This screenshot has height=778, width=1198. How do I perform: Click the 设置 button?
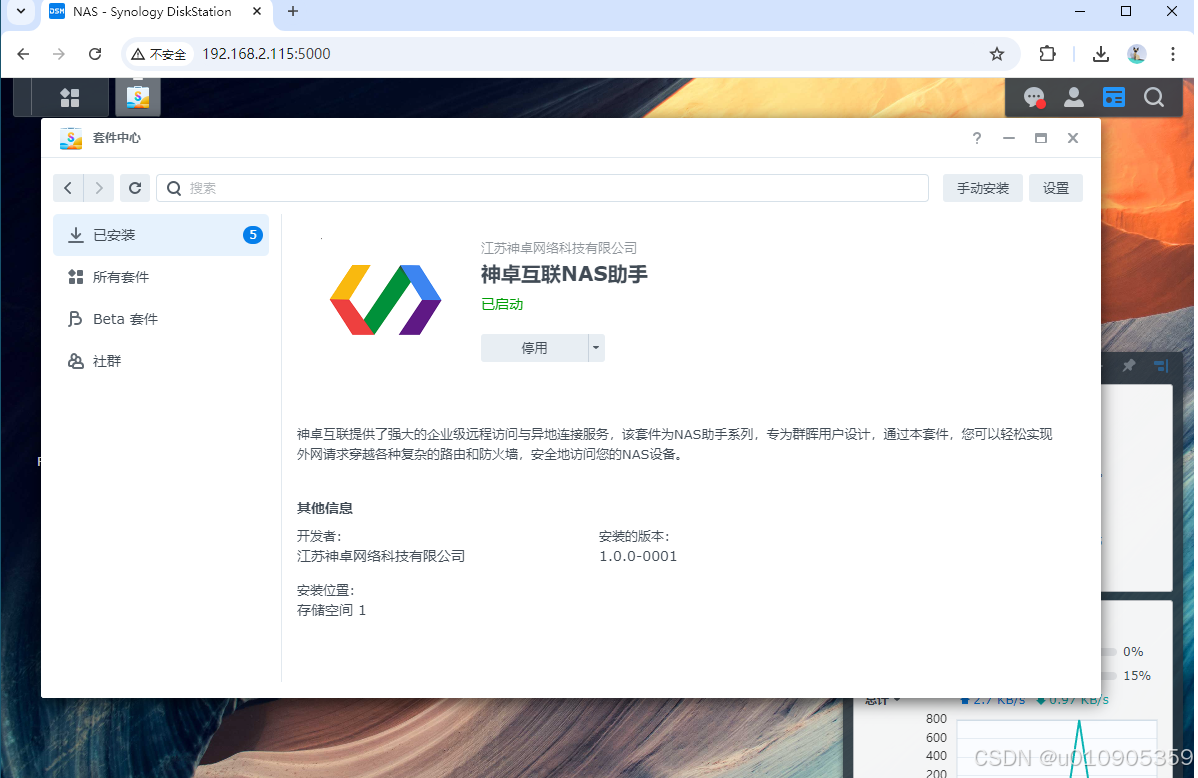(x=1056, y=188)
